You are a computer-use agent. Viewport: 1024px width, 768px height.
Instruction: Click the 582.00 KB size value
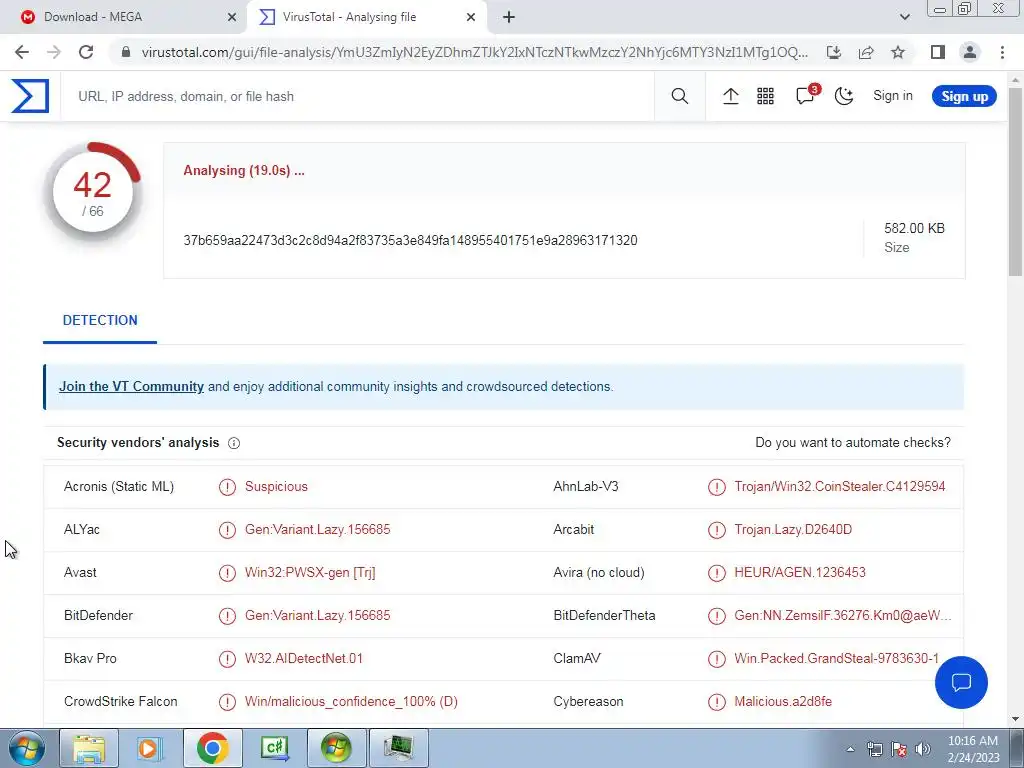click(914, 228)
